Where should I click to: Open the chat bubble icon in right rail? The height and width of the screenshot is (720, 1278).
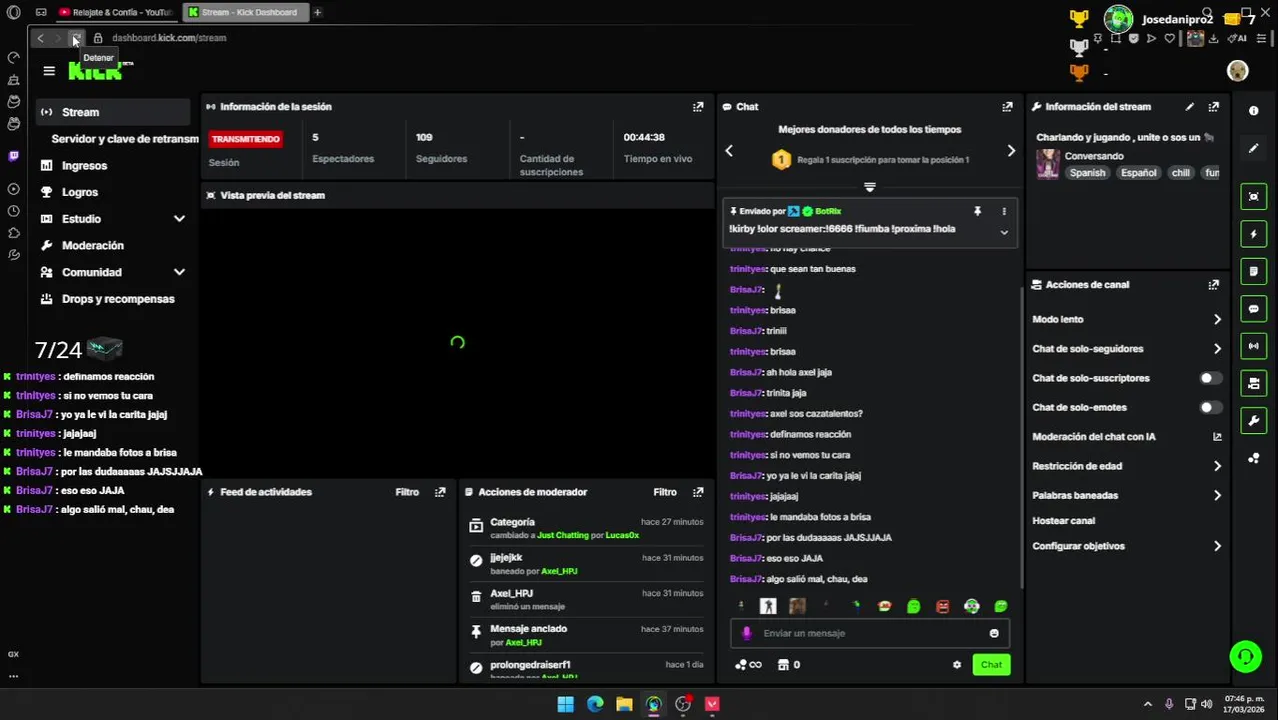tap(1253, 309)
